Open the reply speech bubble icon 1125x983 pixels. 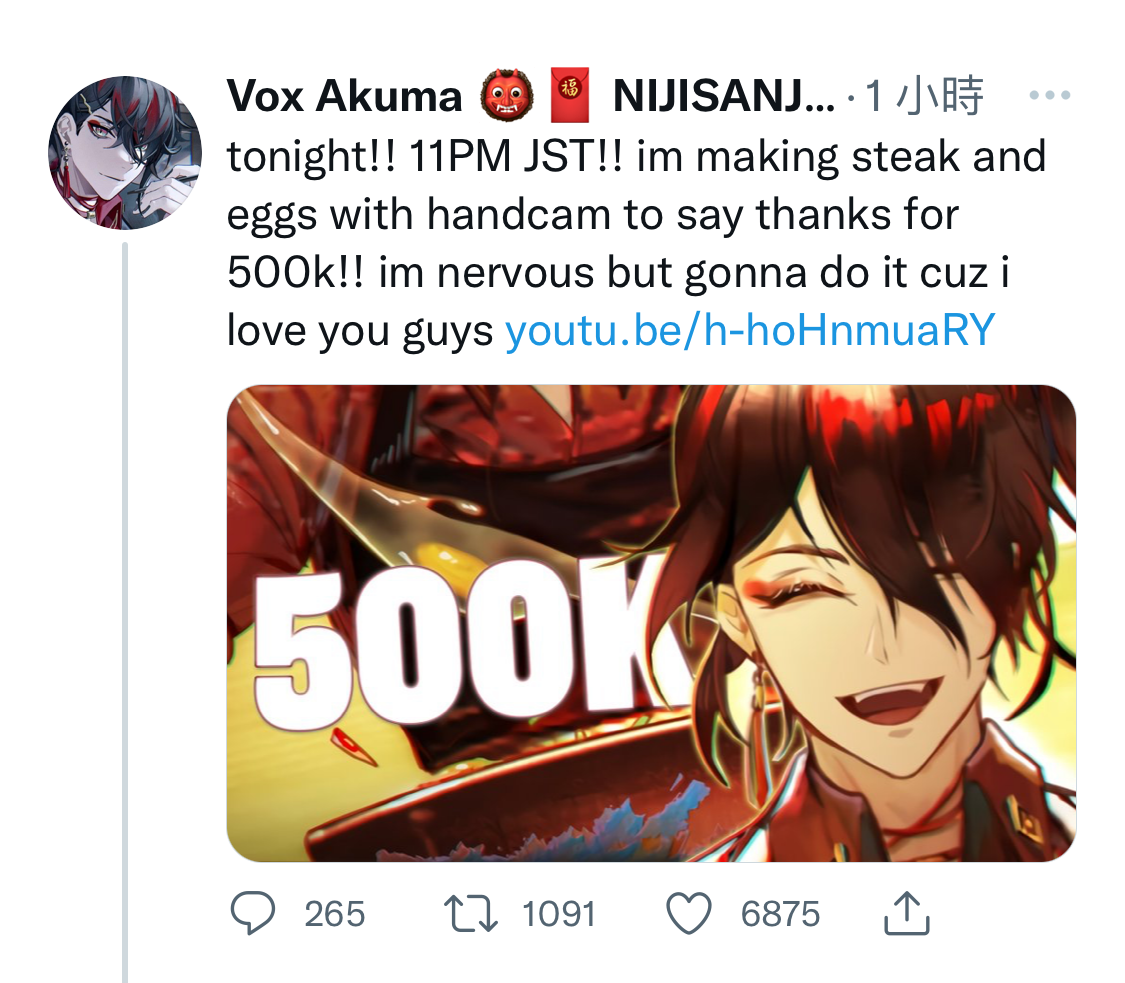click(x=252, y=913)
